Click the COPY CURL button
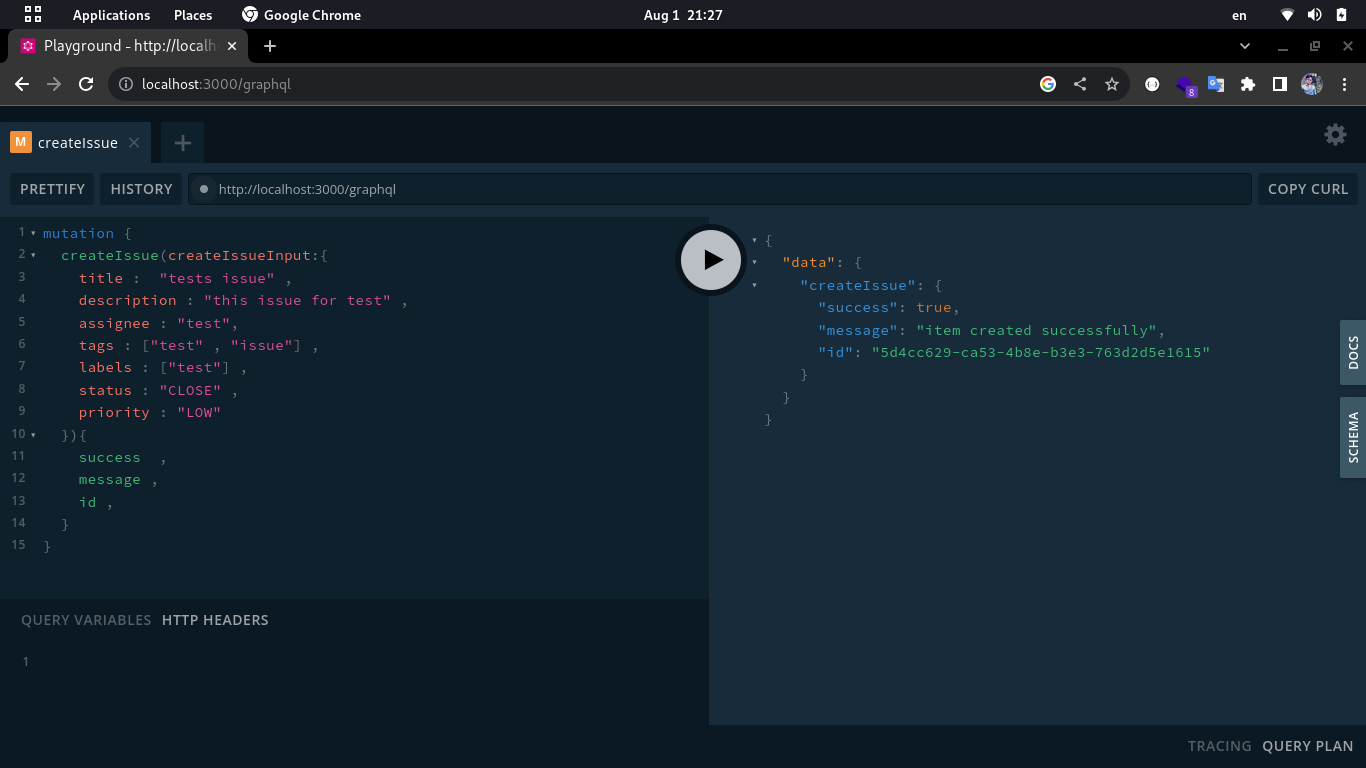The height and width of the screenshot is (768, 1366). coord(1308,189)
